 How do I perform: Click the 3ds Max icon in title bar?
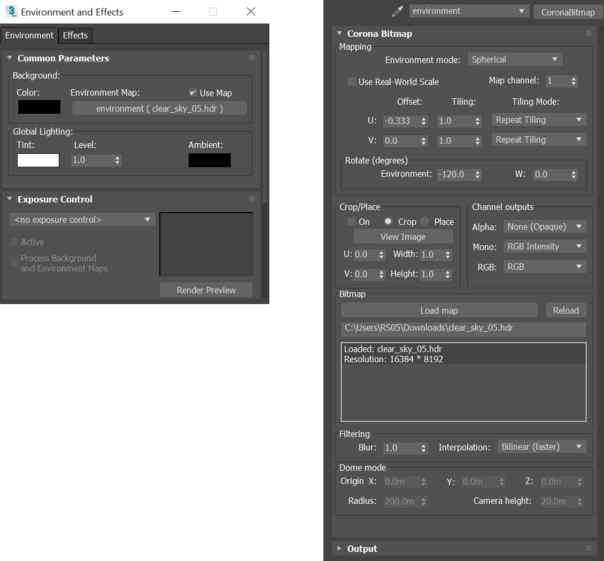[x=11, y=12]
